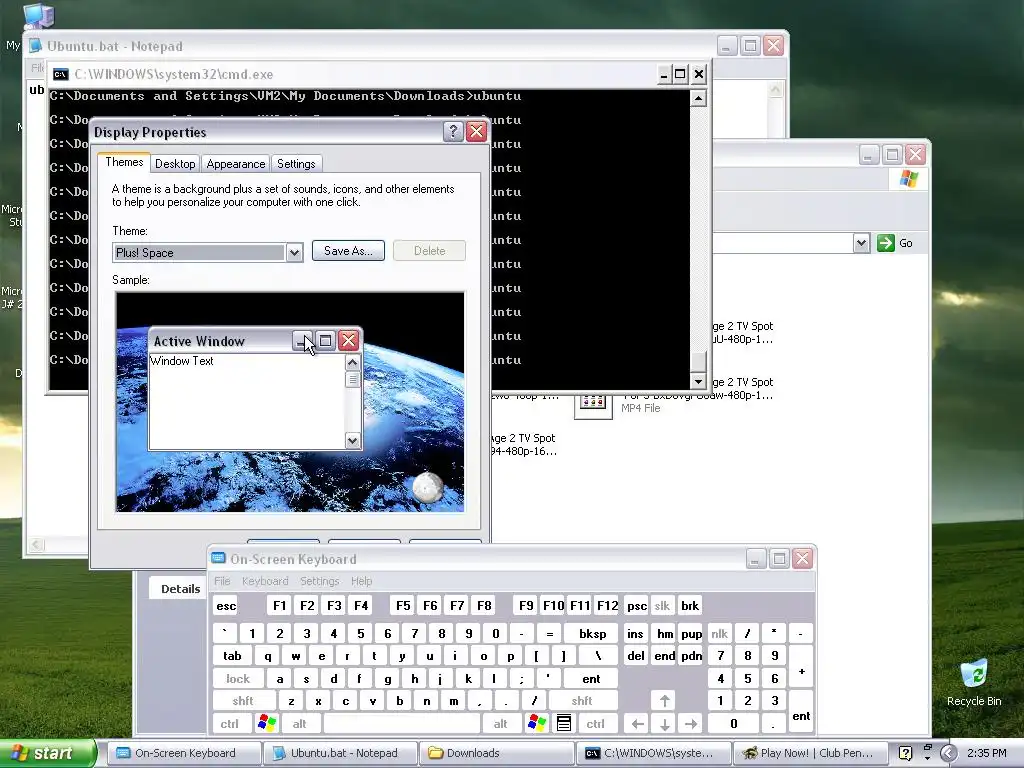Toggle the left shft key

pyautogui.click(x=243, y=701)
